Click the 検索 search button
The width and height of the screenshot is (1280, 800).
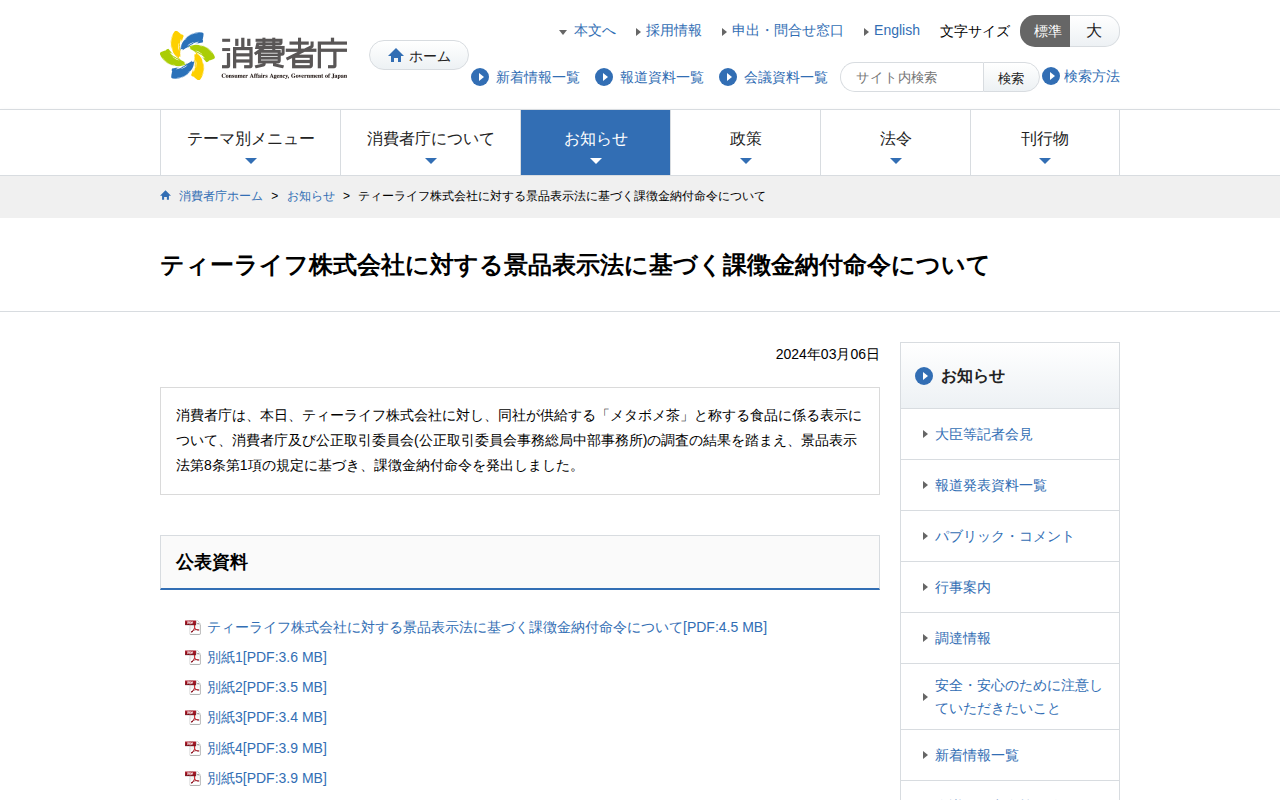tap(1011, 77)
